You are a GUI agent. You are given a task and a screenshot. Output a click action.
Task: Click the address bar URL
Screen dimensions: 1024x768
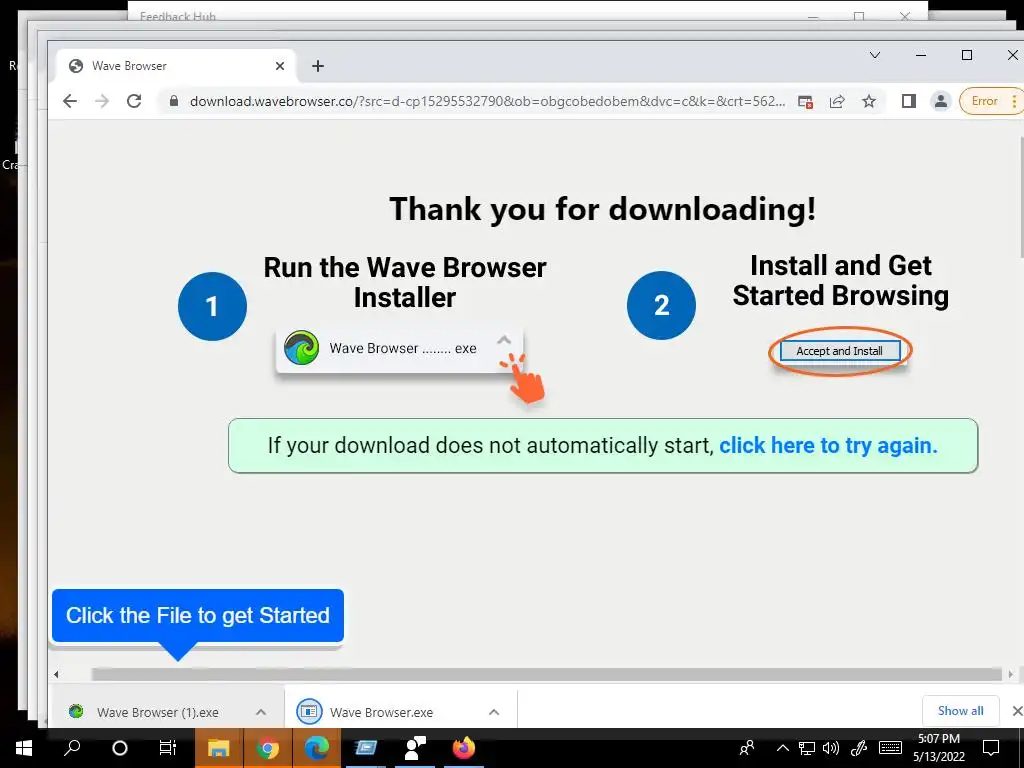pyautogui.click(x=487, y=101)
